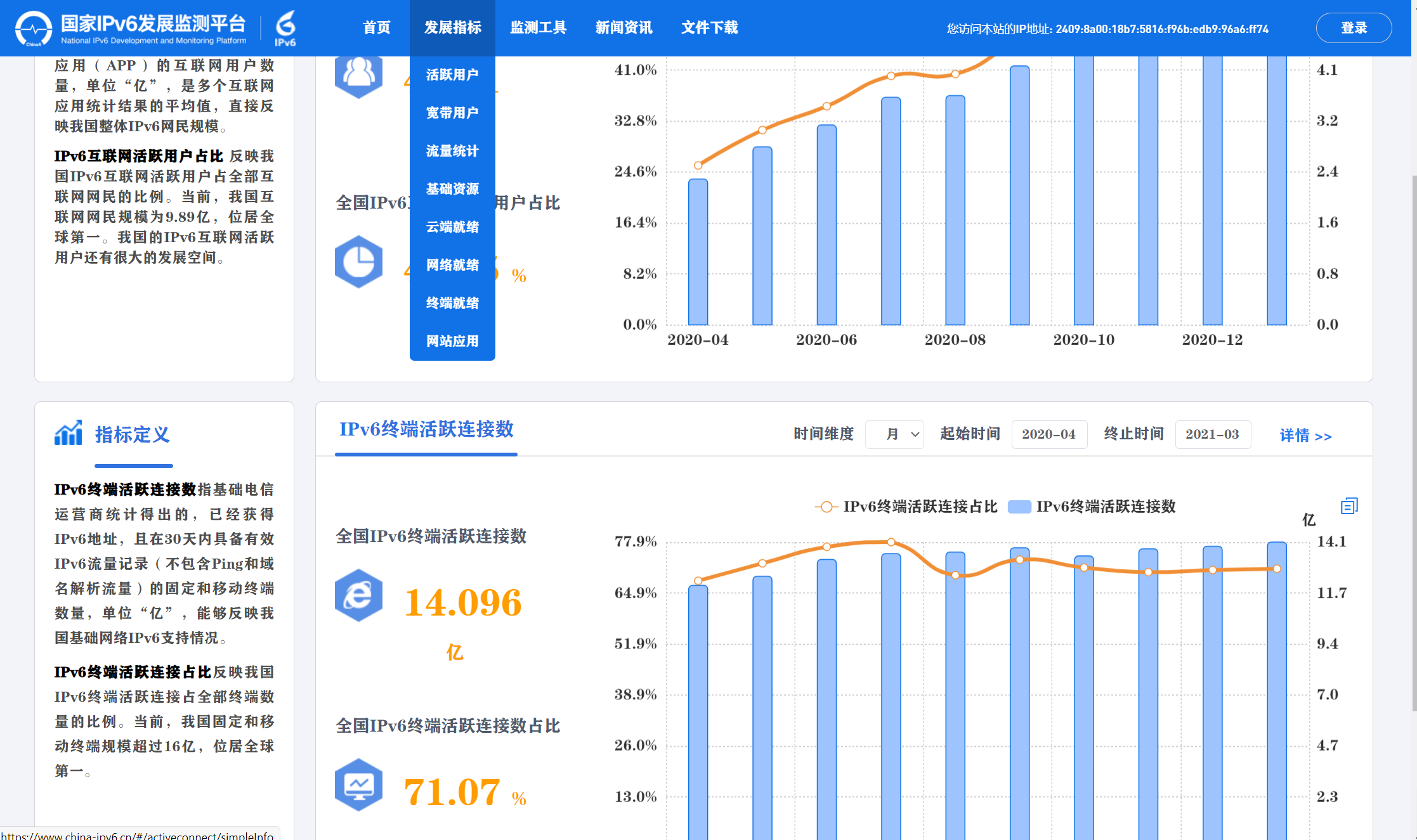The width and height of the screenshot is (1417, 840).
Task: Go to the 监测工具 navigation item
Action: 538,28
